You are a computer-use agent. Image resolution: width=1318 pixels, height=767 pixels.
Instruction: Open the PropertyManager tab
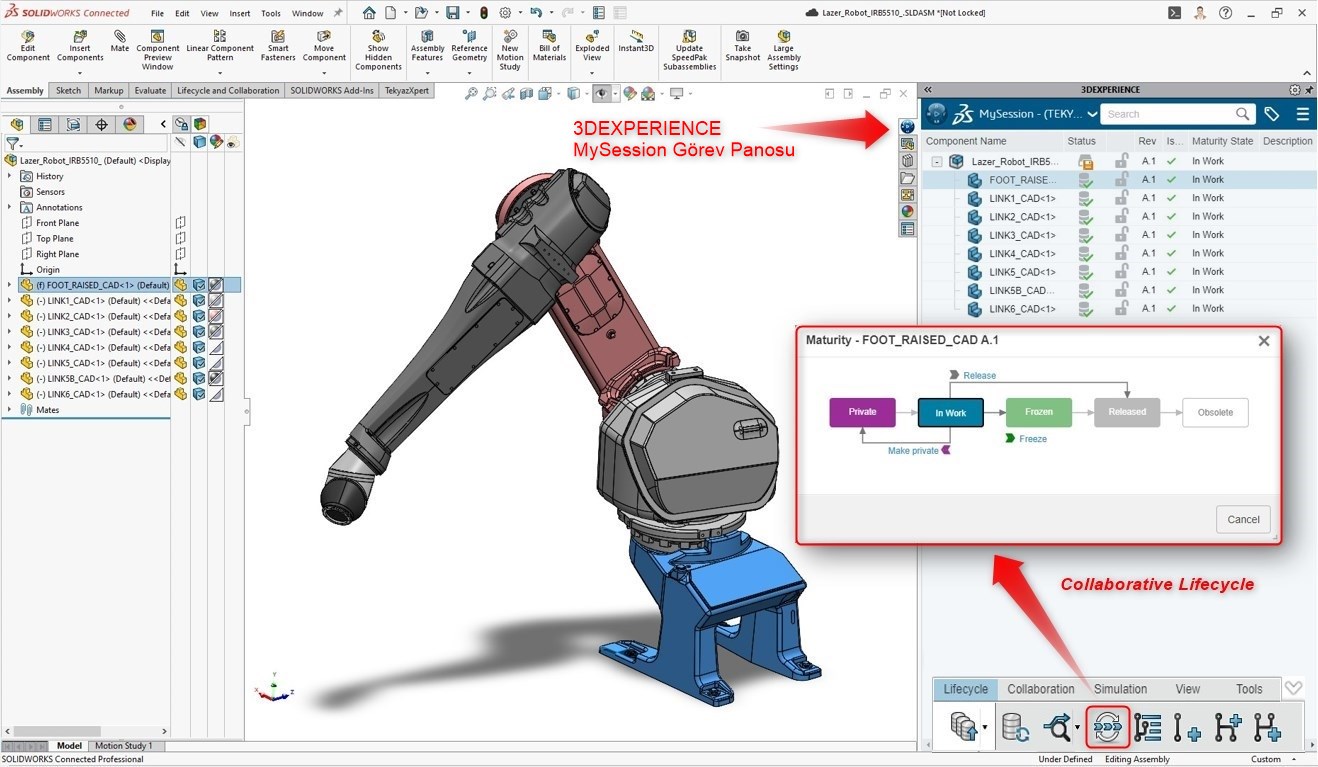click(45, 124)
